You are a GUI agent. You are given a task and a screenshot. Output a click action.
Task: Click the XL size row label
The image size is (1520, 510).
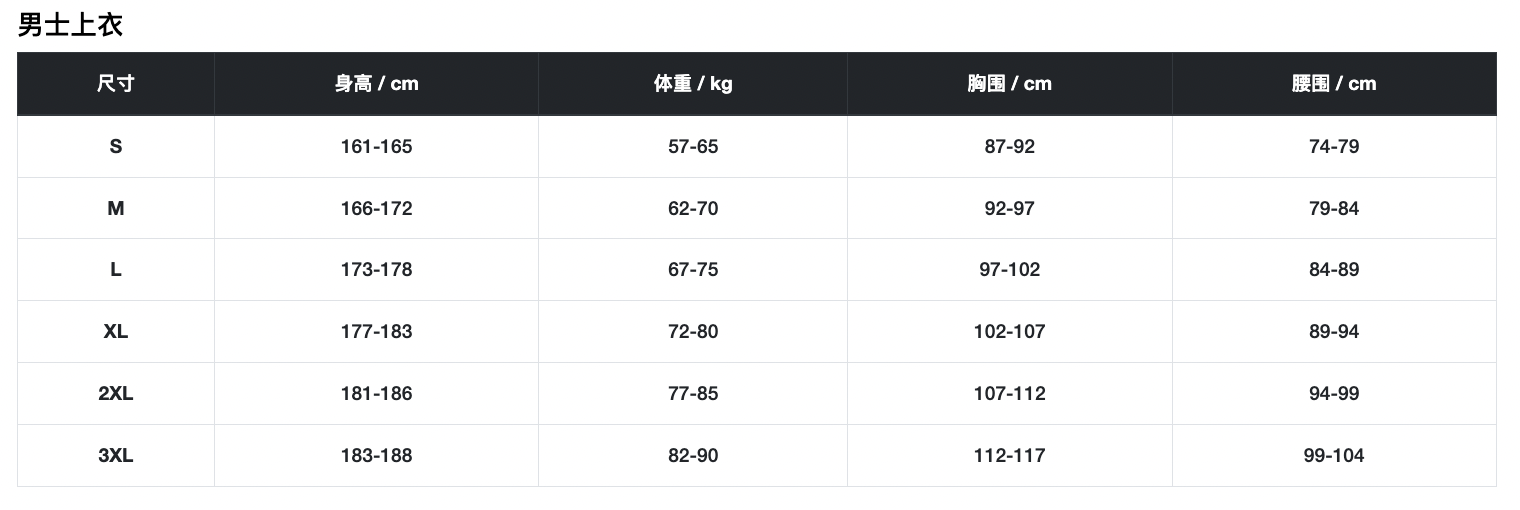tap(116, 332)
